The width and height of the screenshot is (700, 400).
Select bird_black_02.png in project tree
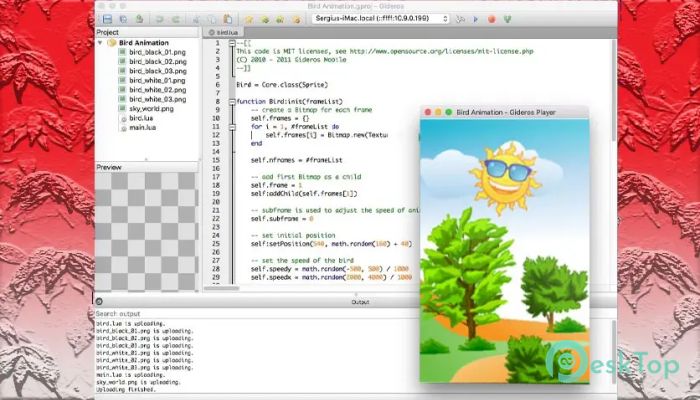pyautogui.click(x=158, y=62)
